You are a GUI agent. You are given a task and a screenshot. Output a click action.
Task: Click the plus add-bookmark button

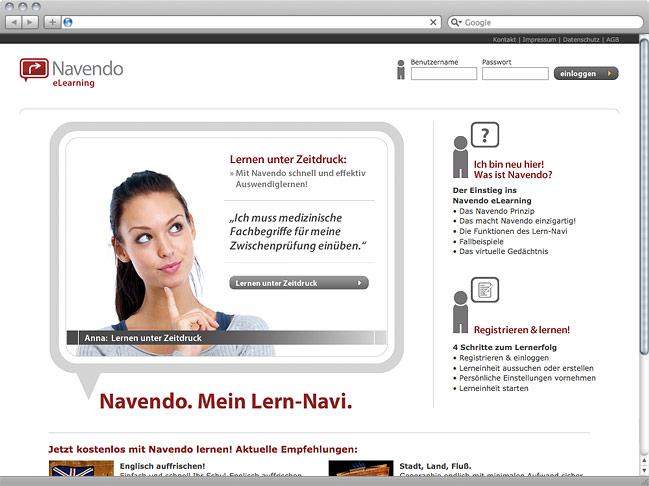(x=52, y=22)
